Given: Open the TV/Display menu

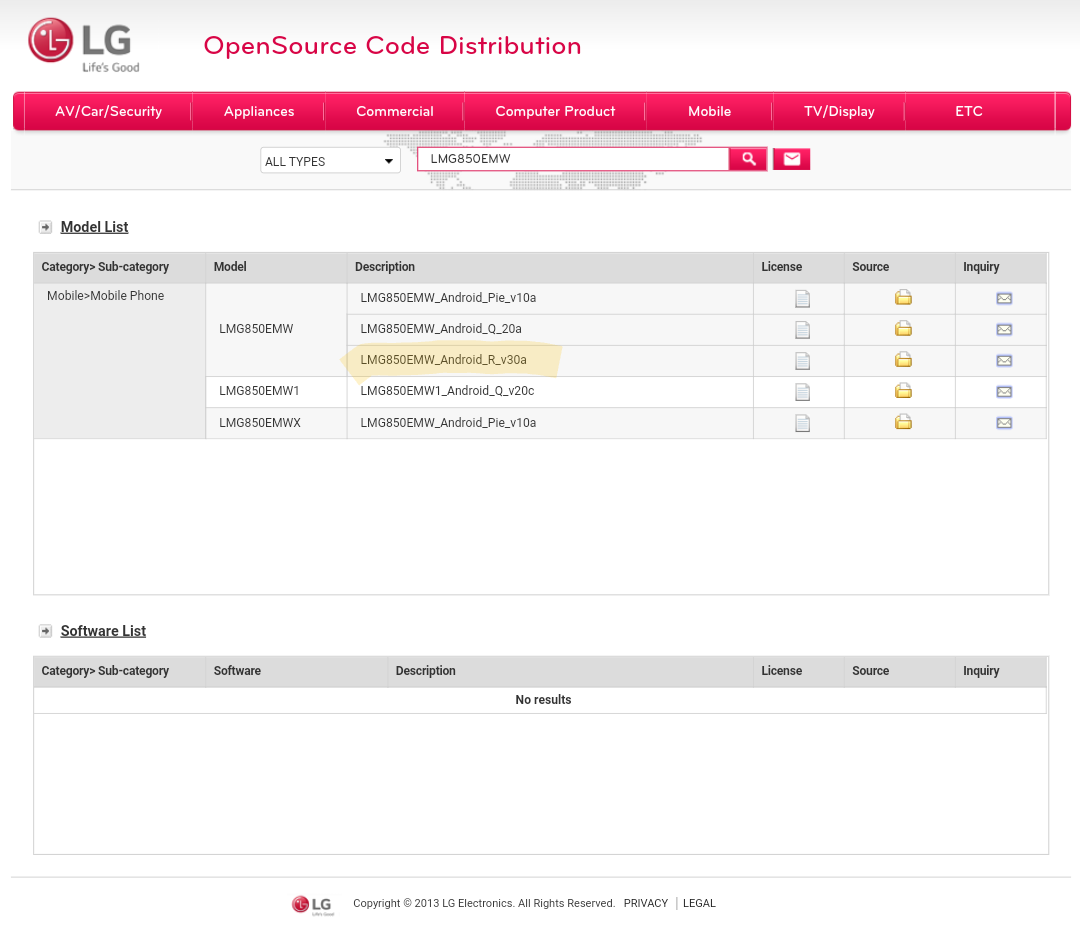Looking at the screenshot, I should click(839, 112).
